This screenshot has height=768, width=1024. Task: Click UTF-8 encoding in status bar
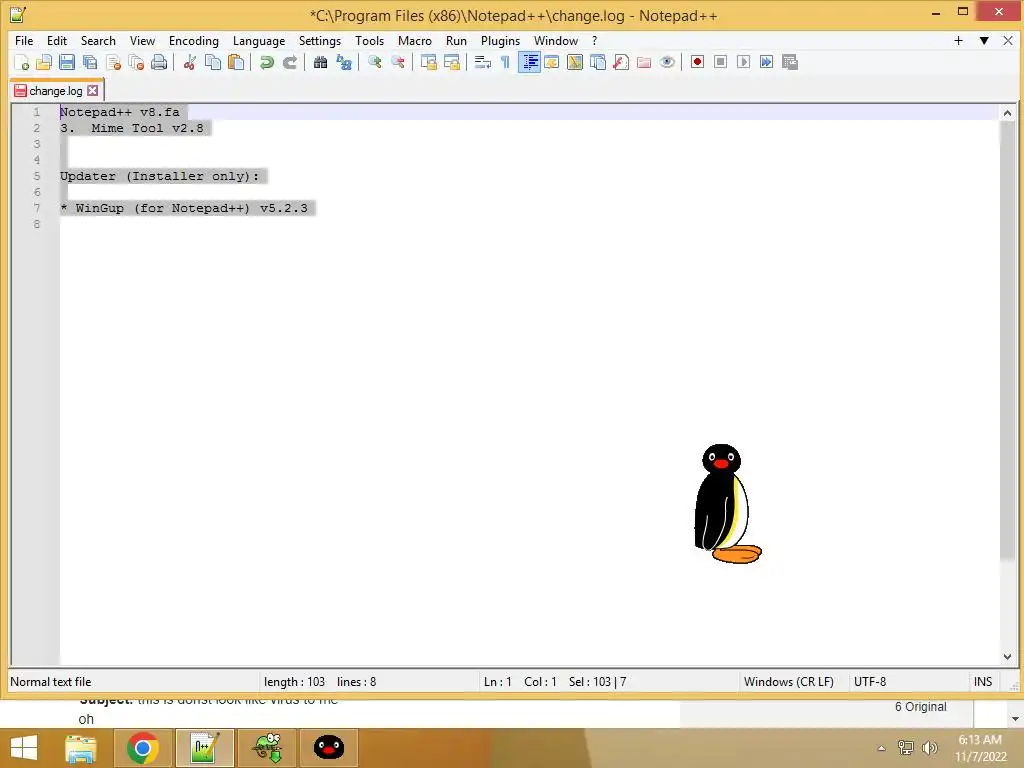point(870,682)
